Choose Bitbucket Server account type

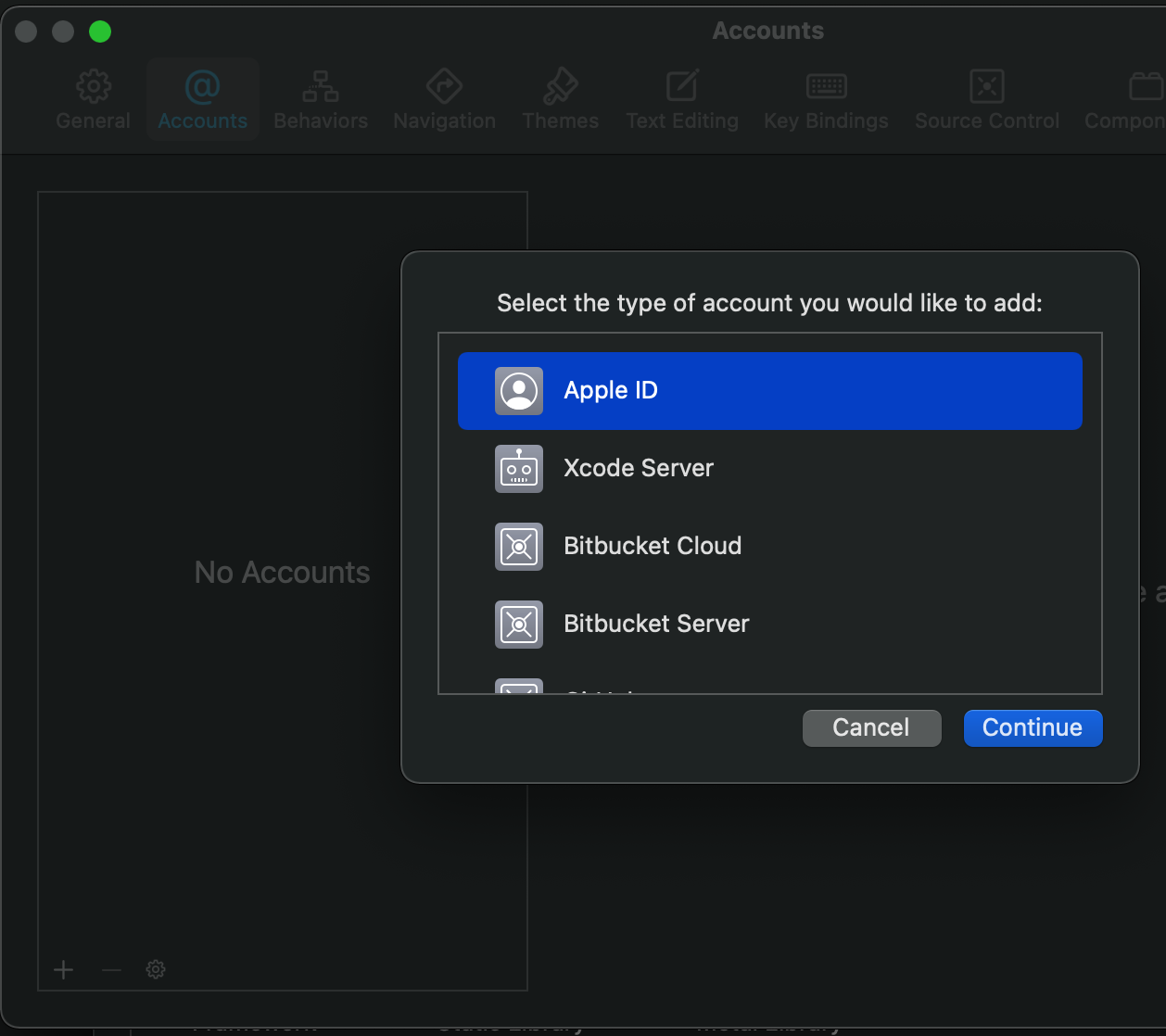click(x=769, y=624)
